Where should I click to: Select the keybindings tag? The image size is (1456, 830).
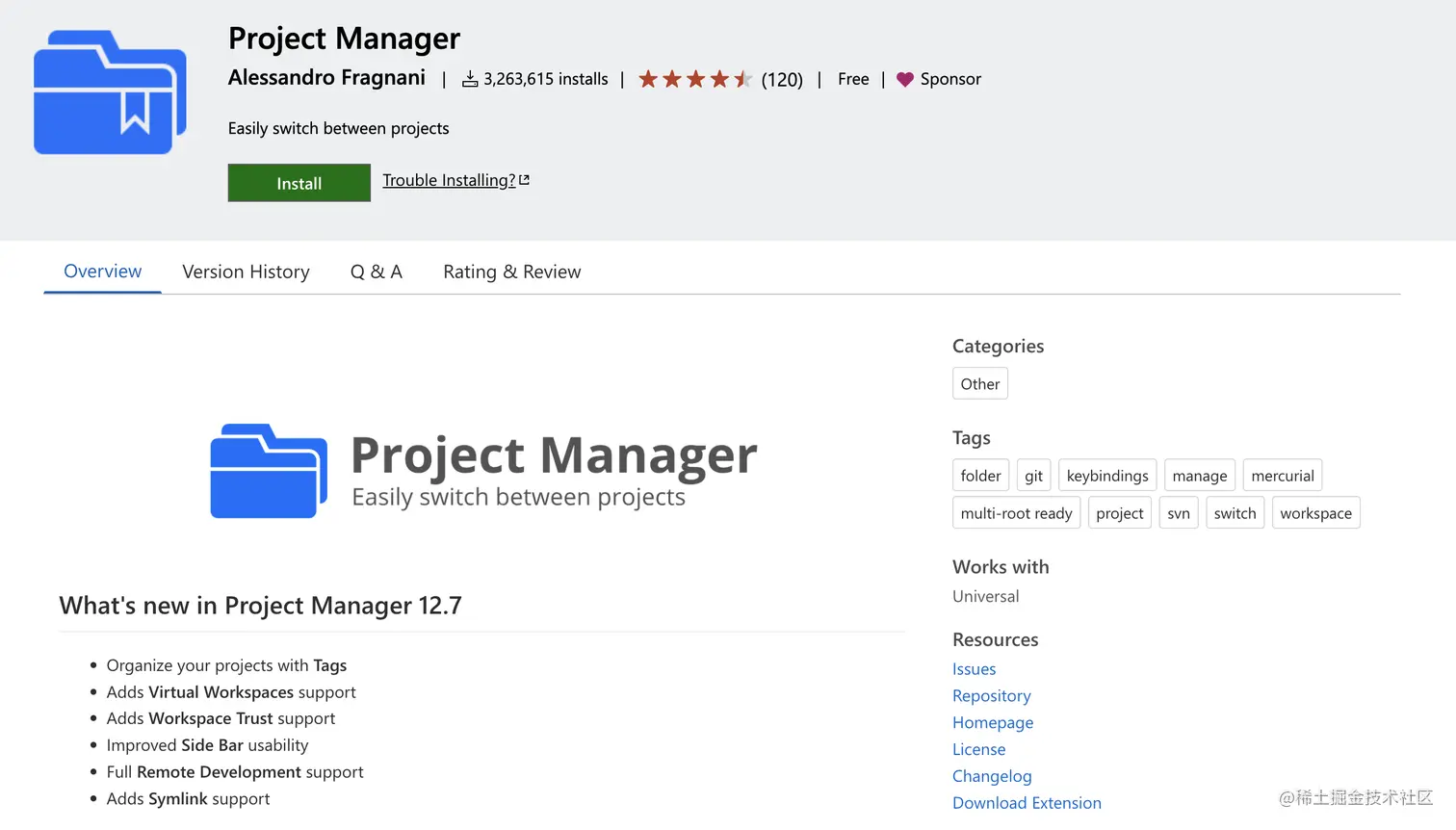(x=1107, y=476)
